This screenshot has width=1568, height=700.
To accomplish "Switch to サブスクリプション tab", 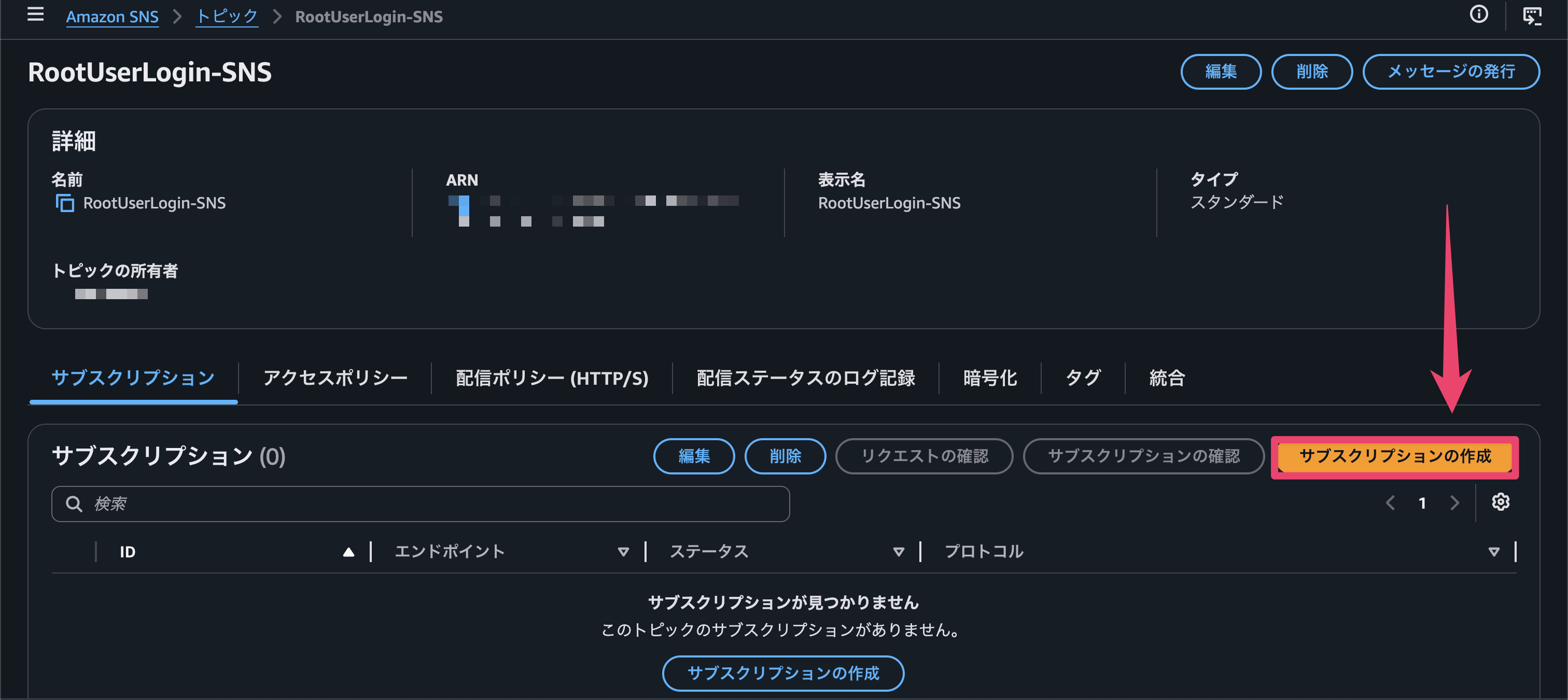I will [x=133, y=378].
